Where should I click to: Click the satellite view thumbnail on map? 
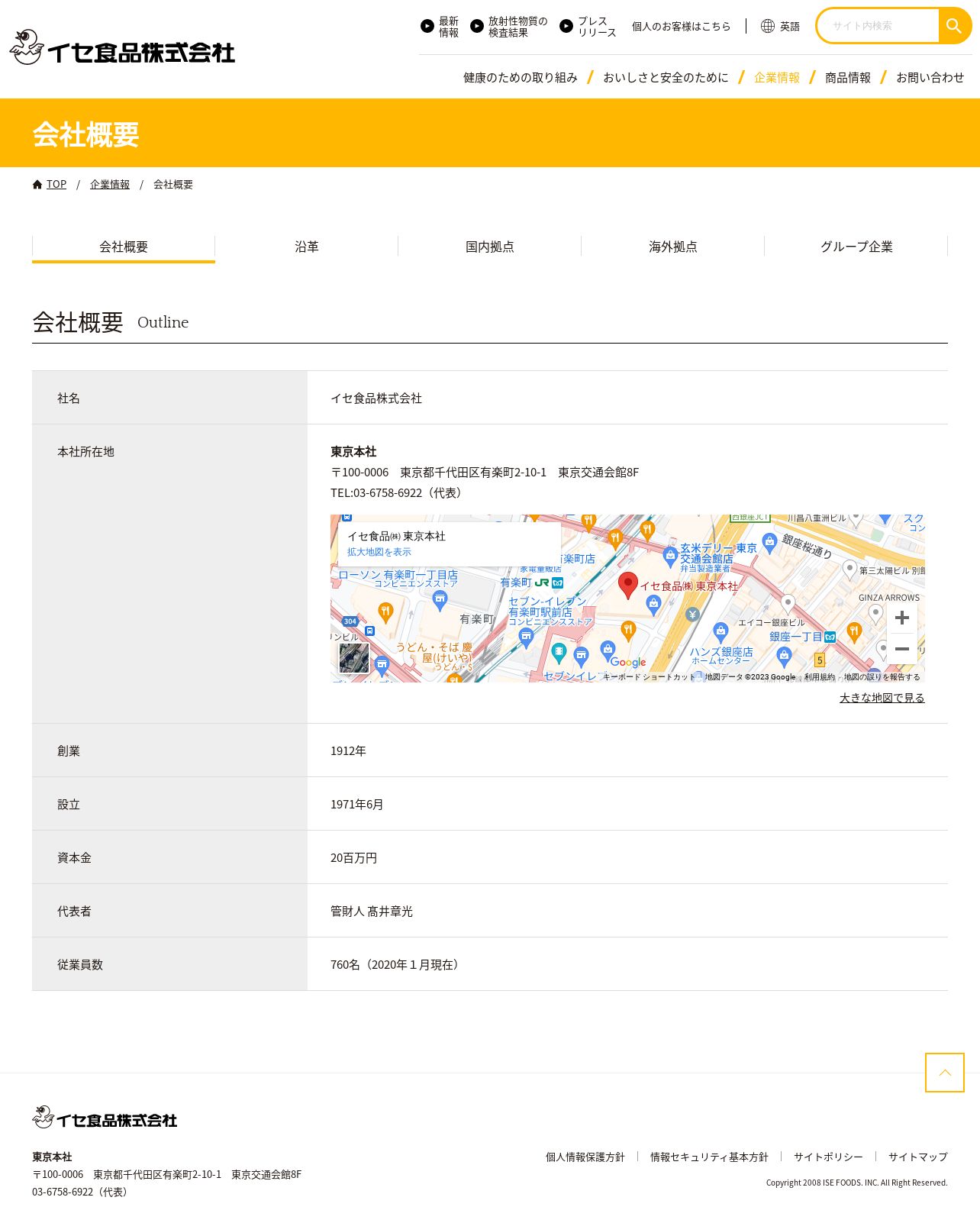tap(354, 658)
